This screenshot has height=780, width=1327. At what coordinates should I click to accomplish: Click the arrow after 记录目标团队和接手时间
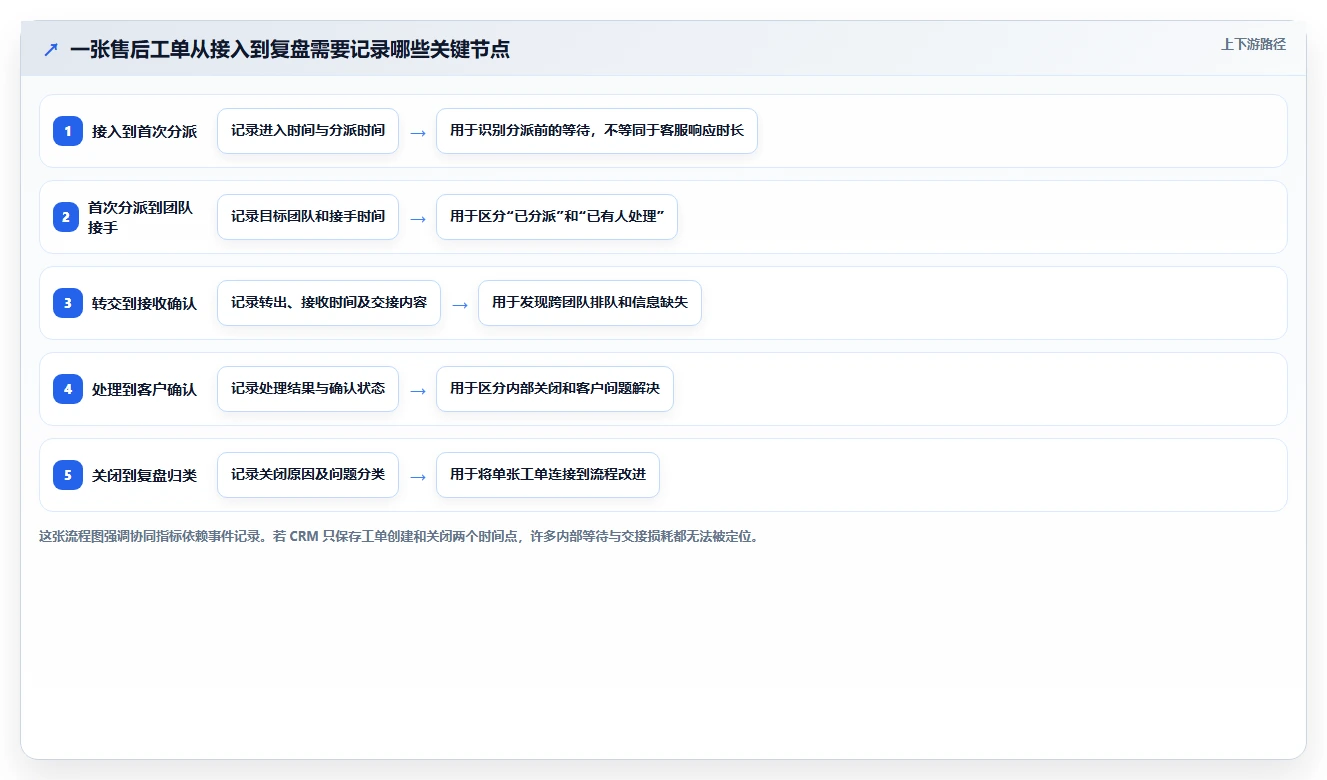[418, 218]
